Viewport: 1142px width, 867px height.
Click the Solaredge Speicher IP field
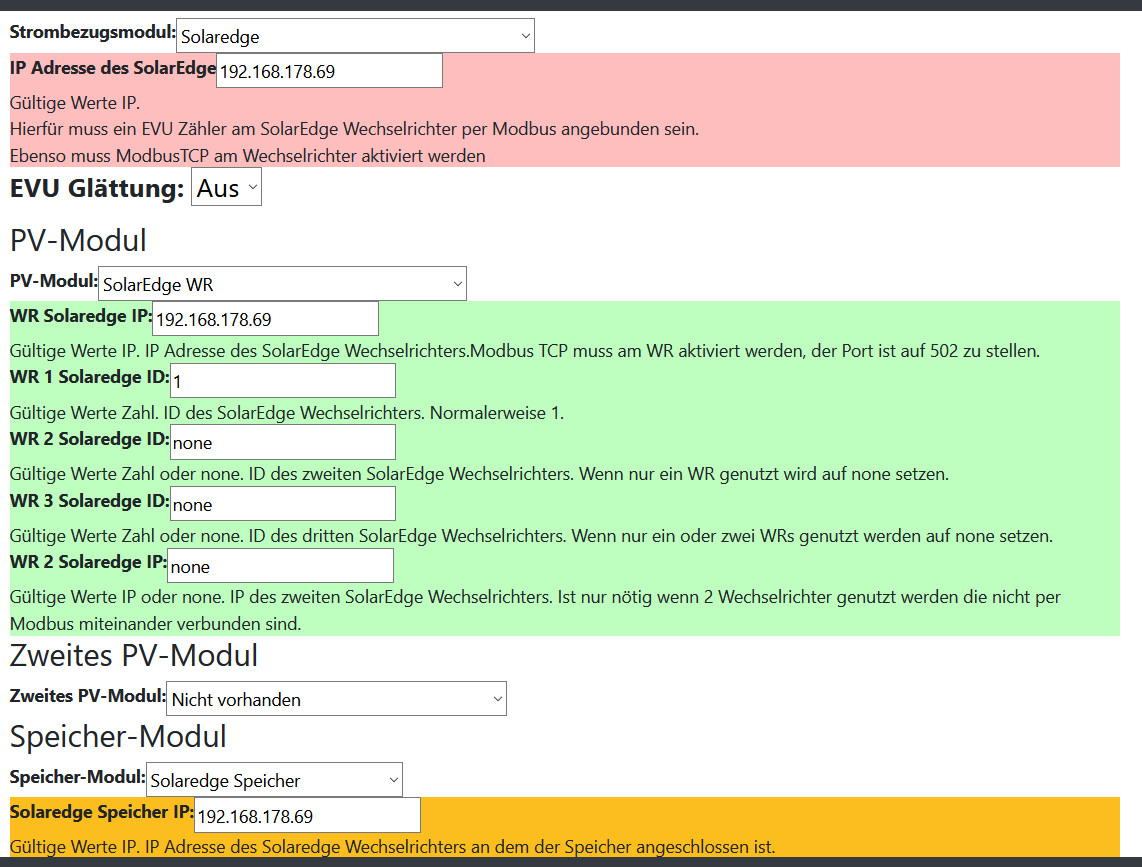[x=307, y=816]
